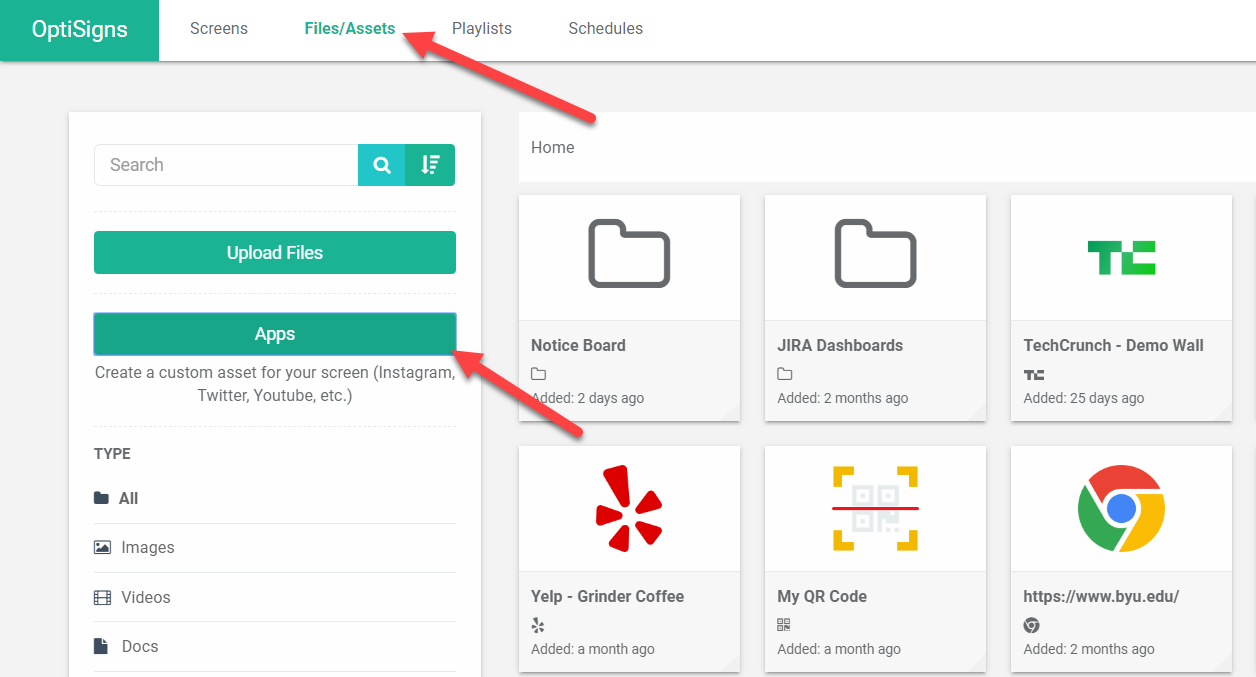The height and width of the screenshot is (677, 1256).
Task: Open the My QR Code scanner icon
Action: click(875, 508)
